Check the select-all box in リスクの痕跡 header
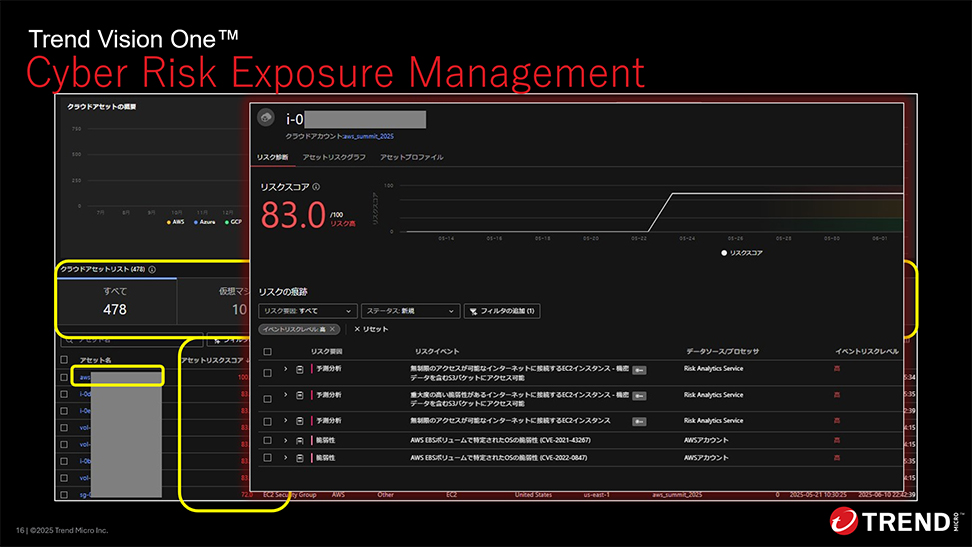This screenshot has width=972, height=547. pyautogui.click(x=267, y=352)
